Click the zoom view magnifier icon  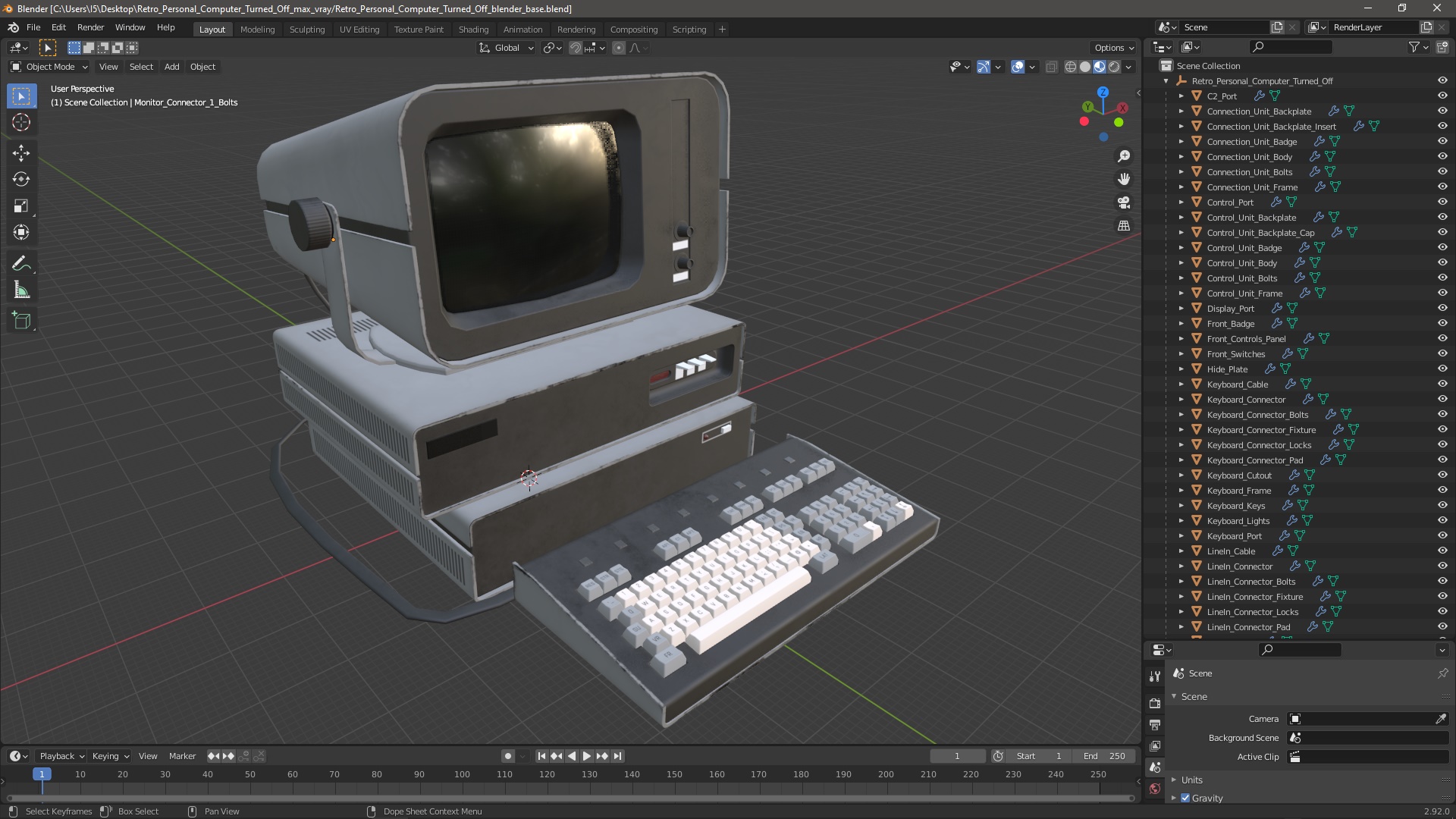(x=1124, y=156)
